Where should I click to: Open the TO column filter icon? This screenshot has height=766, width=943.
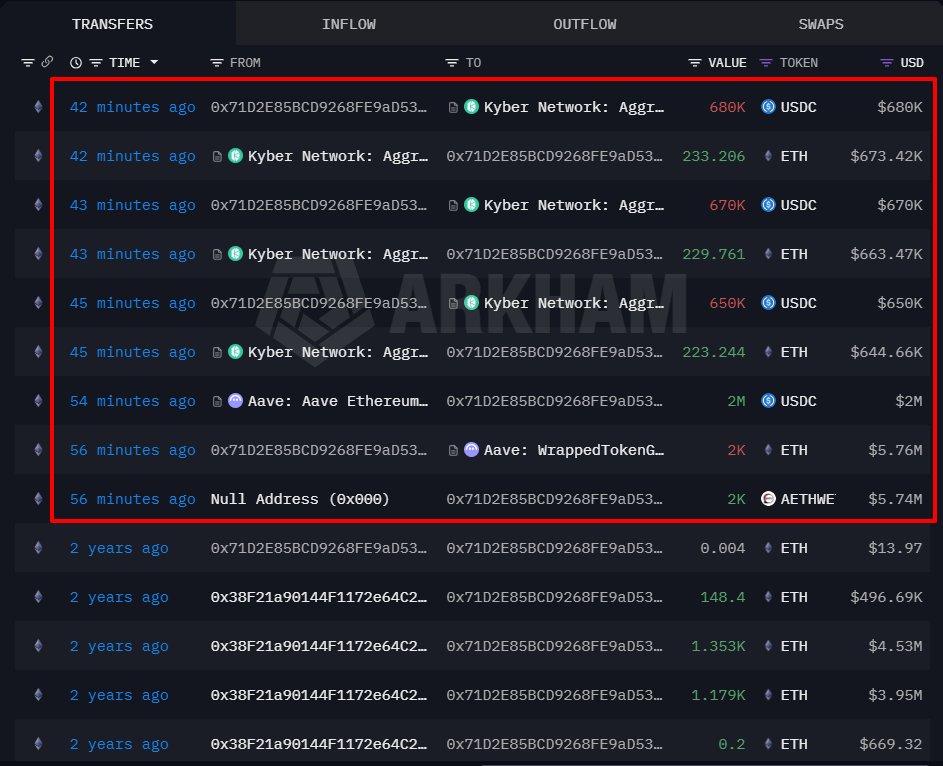click(452, 63)
